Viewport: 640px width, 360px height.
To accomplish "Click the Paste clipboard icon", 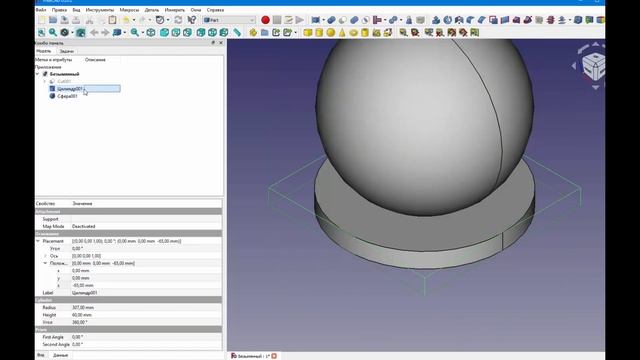I will 113,20.
